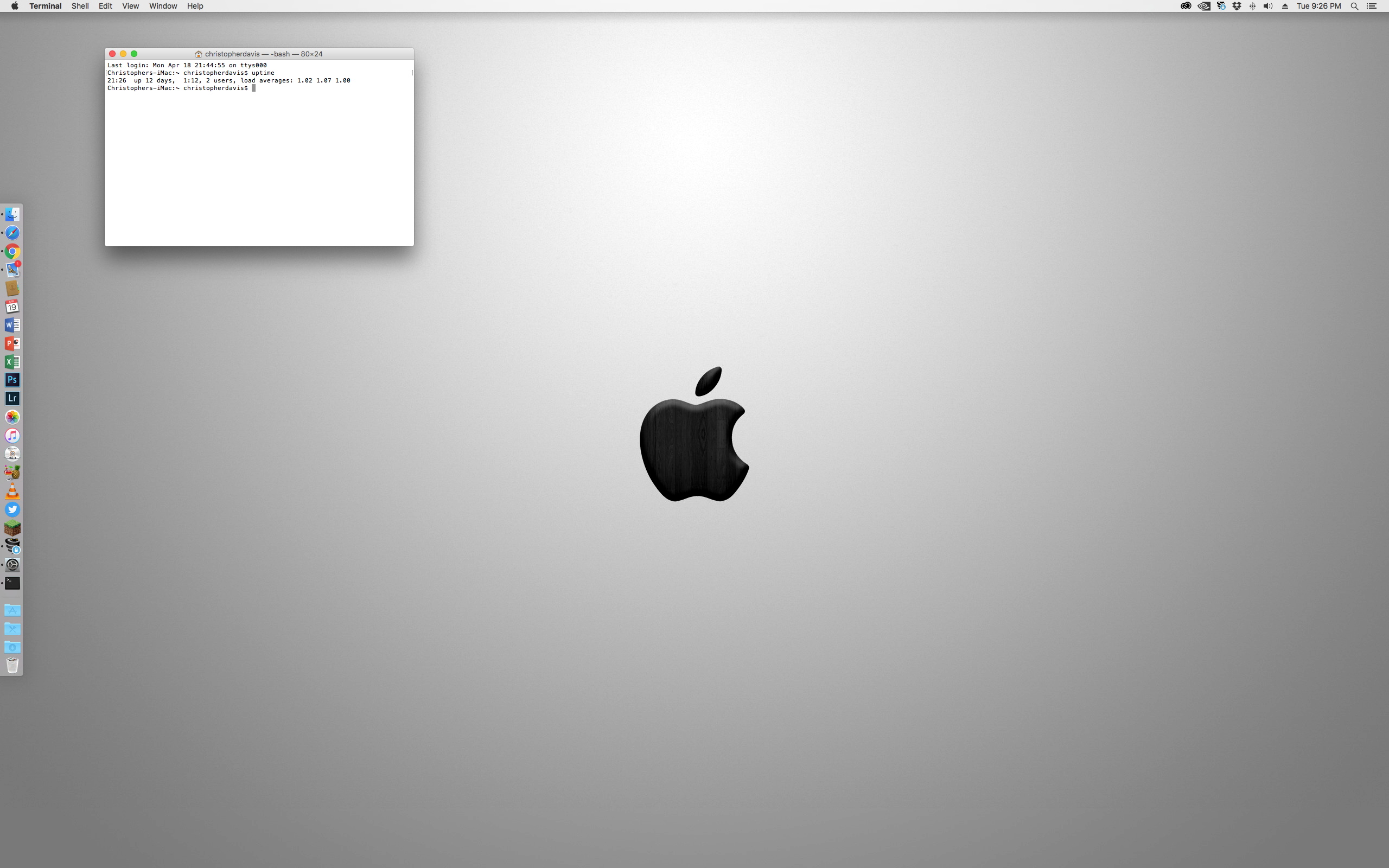Open Calendar showing April 19
1389x868 pixels.
(x=12, y=306)
